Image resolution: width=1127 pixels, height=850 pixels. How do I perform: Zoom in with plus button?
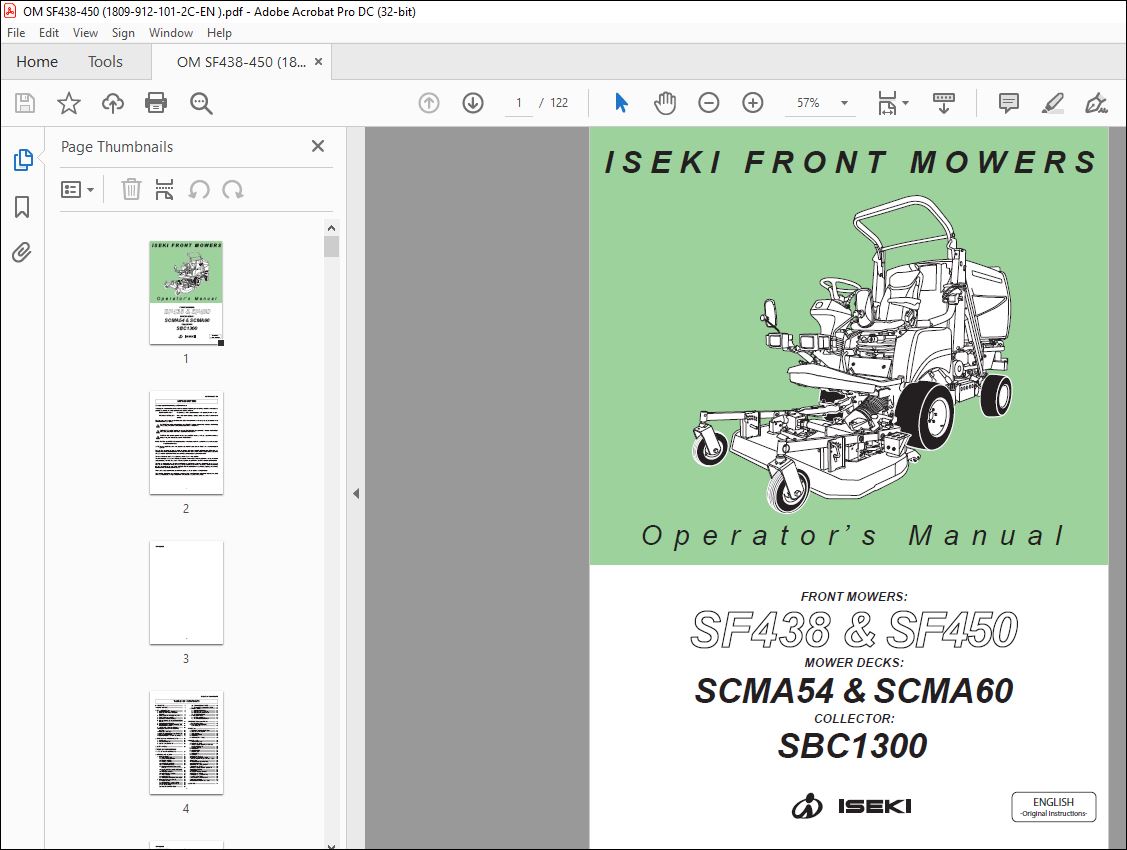[x=753, y=103]
